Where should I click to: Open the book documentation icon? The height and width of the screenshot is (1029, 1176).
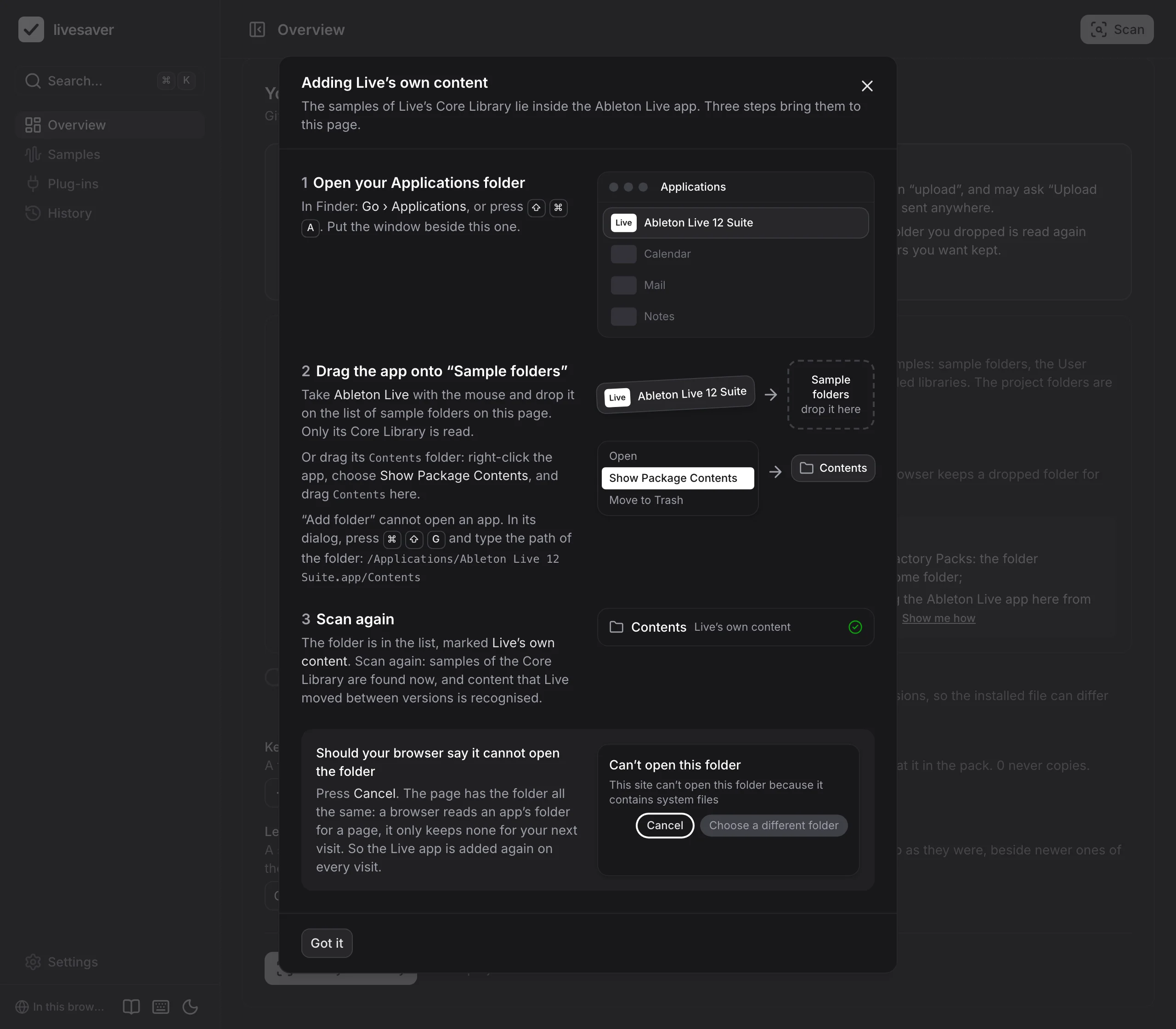point(131,1006)
